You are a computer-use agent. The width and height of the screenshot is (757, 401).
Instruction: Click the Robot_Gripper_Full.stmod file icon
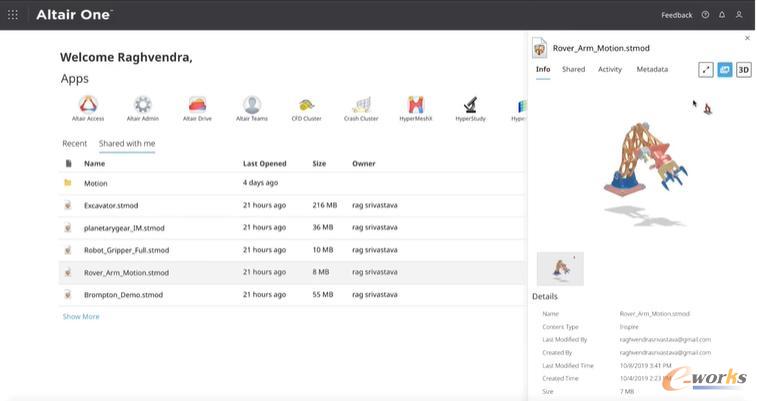[x=68, y=250]
